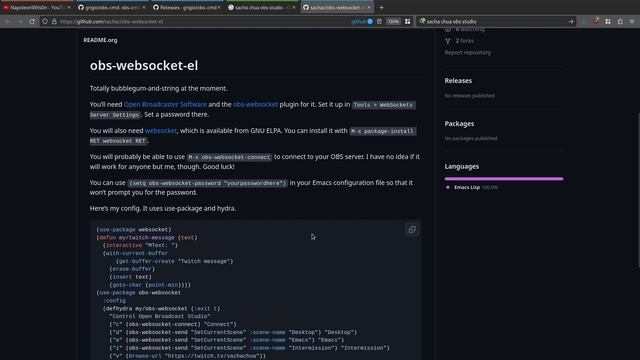Image resolution: width=640 pixels, height=360 pixels.
Task: Click the shield tracking protection icon
Action: click(x=45, y=21)
